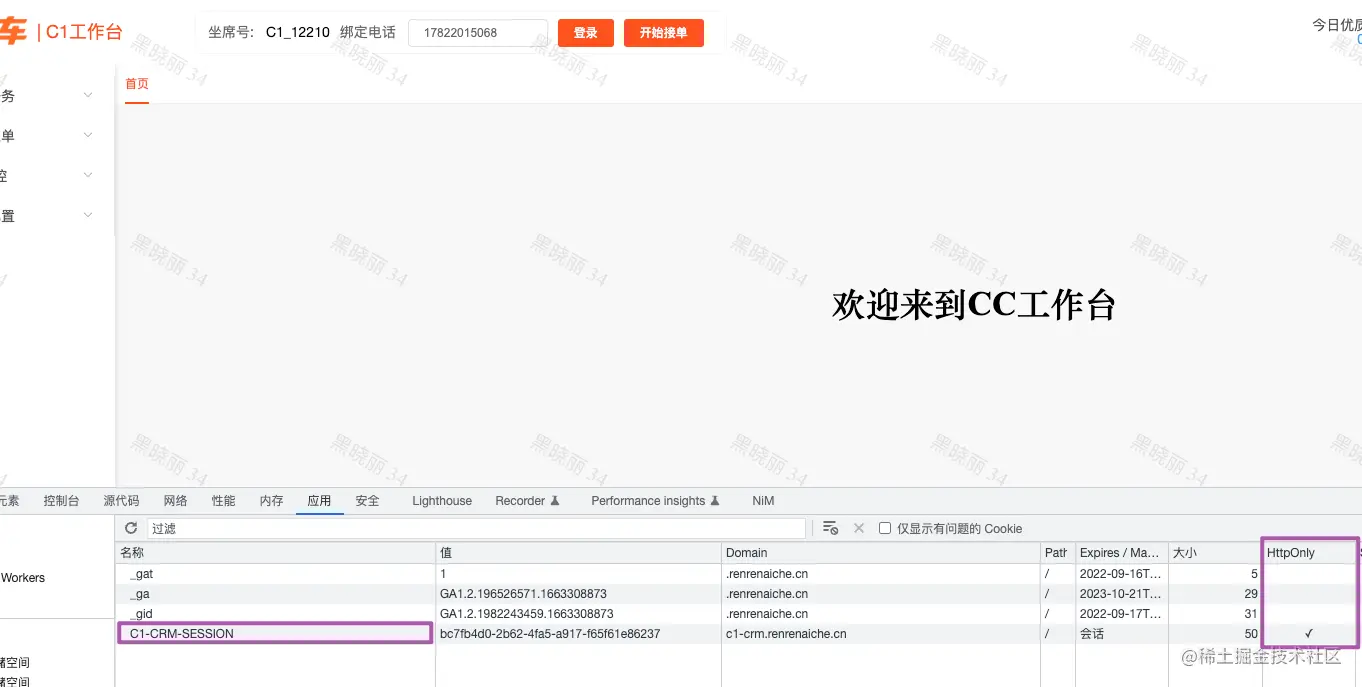The height and width of the screenshot is (687, 1362).
Task: Switch to the 首页 tab
Action: click(137, 84)
